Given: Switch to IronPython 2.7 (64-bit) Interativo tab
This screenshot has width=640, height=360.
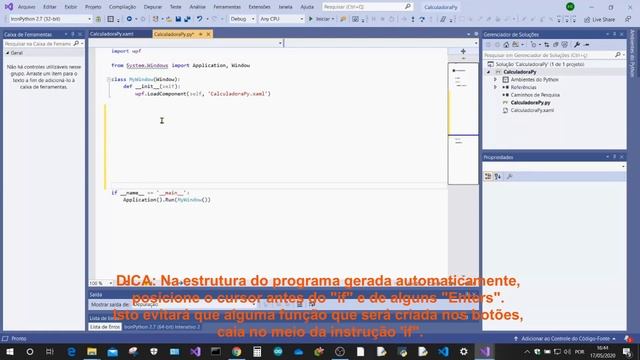Looking at the screenshot, I should click(x=162, y=327).
